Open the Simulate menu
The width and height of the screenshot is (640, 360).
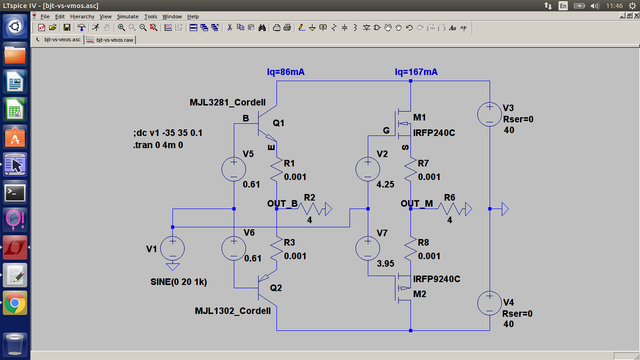128,16
